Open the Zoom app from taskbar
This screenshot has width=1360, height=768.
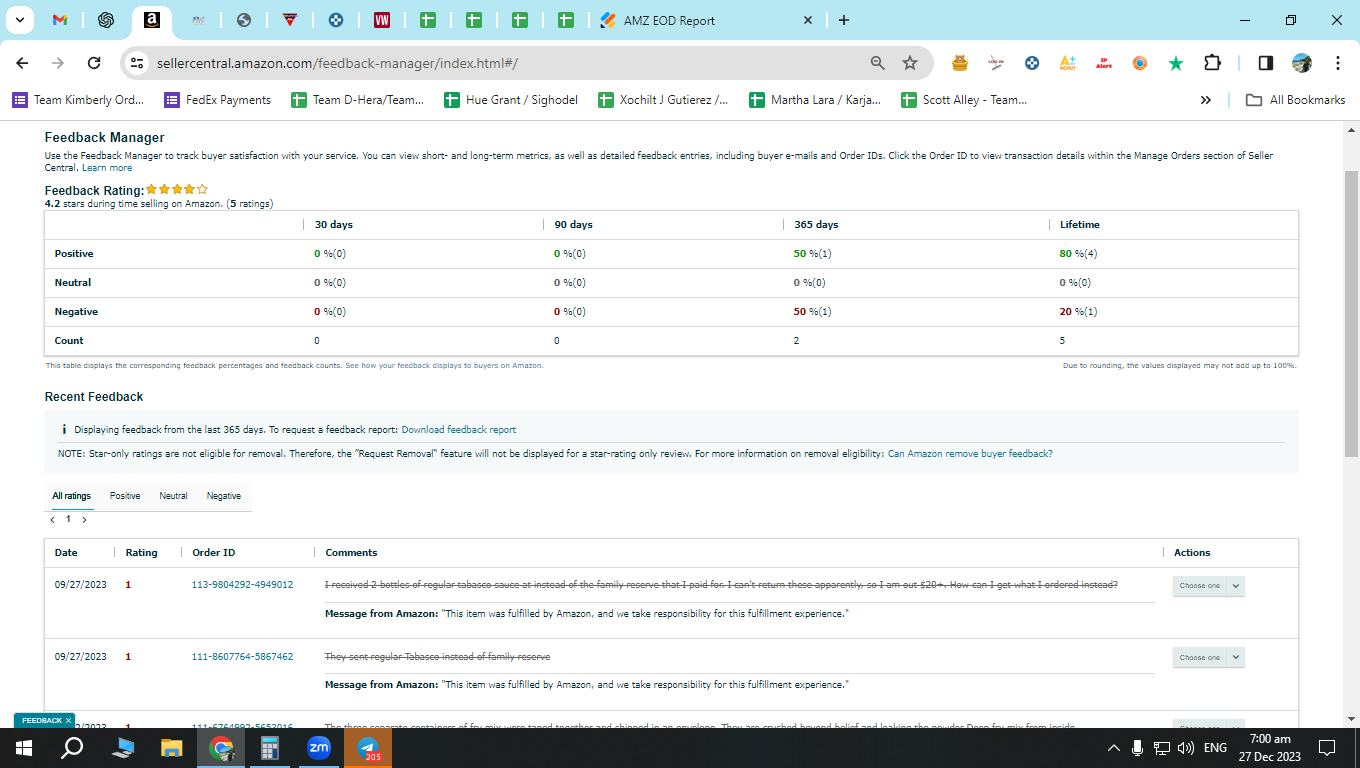click(319, 748)
